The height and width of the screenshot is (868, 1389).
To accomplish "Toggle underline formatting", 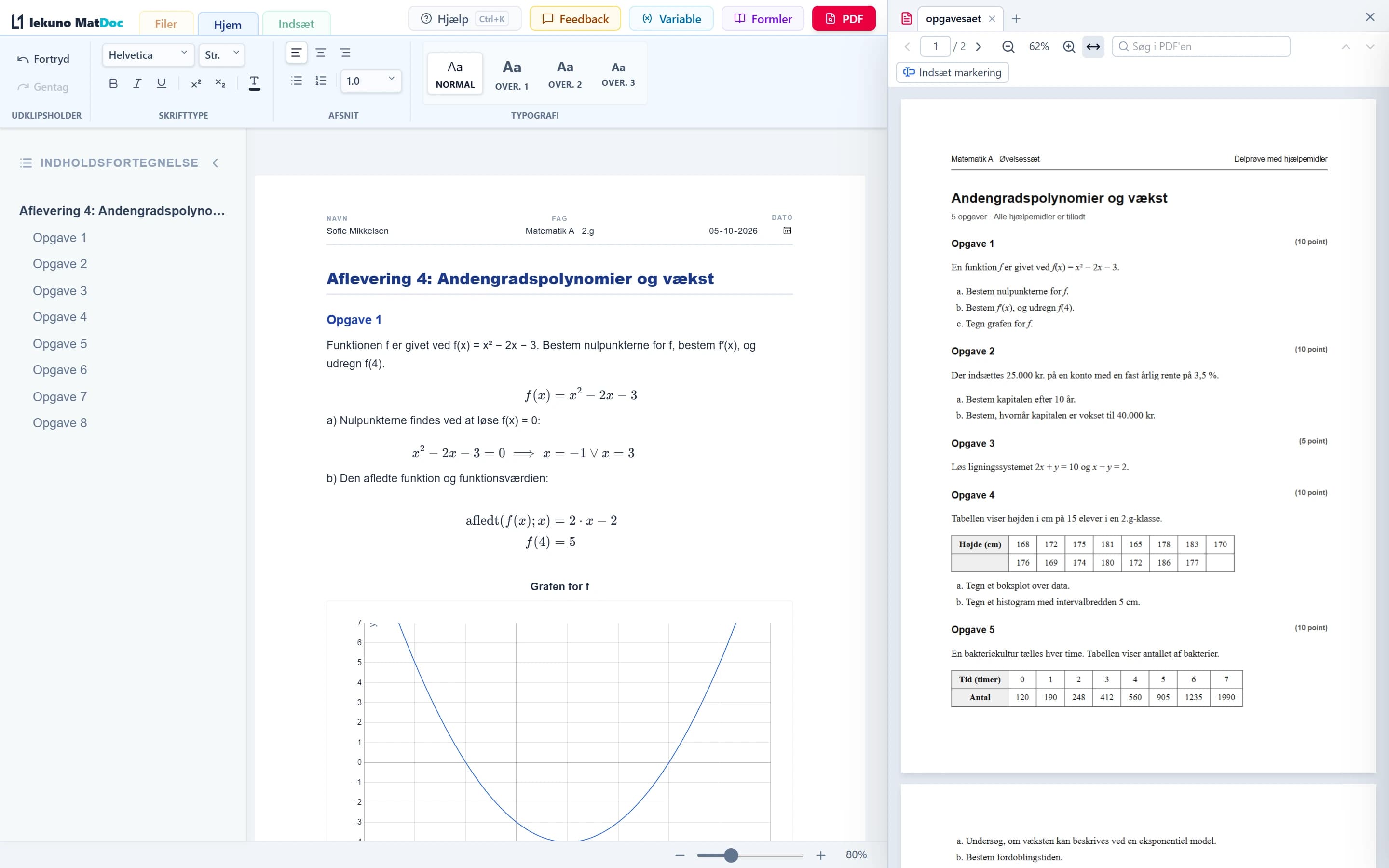I will coord(161,84).
